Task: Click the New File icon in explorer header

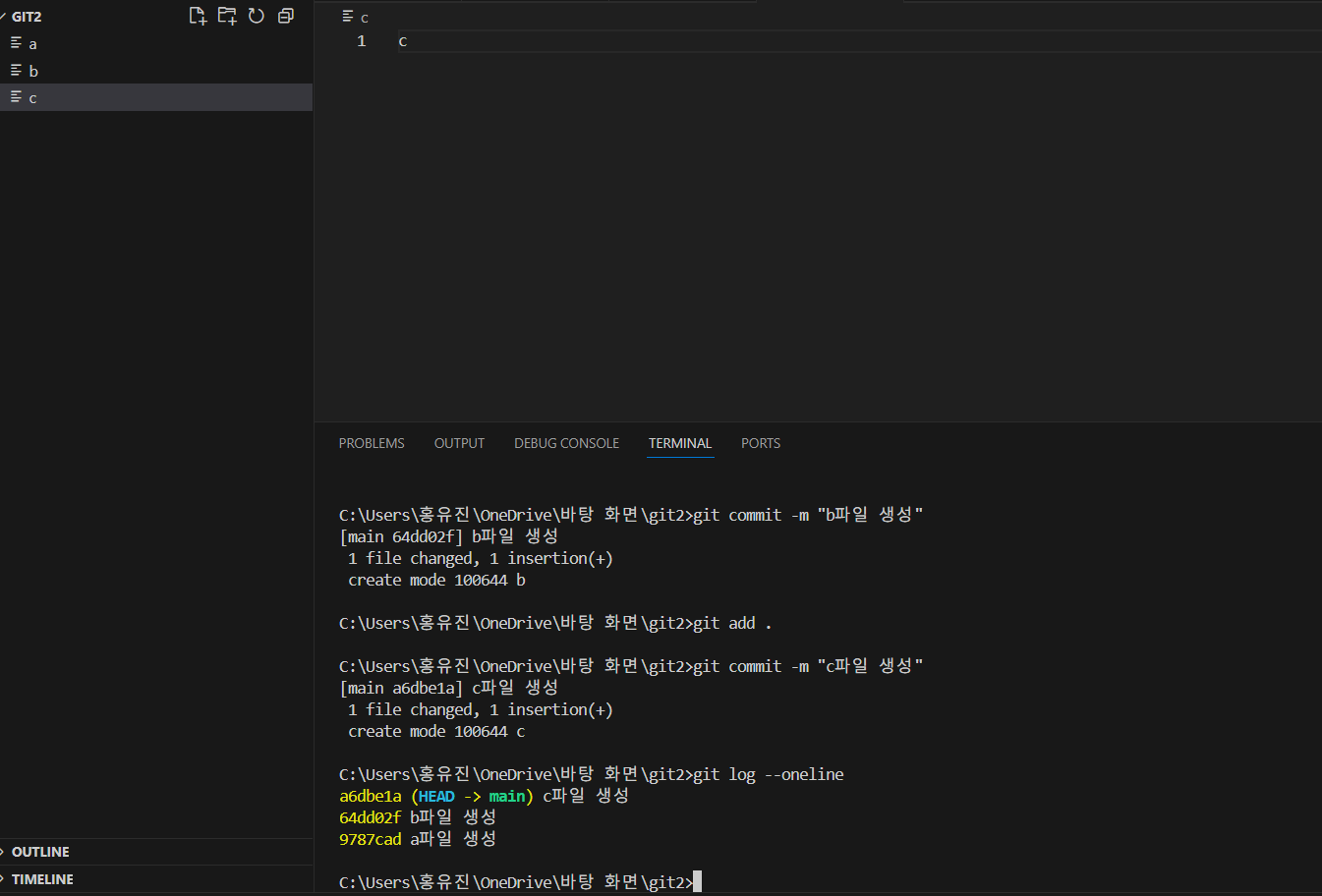Action: [x=198, y=16]
